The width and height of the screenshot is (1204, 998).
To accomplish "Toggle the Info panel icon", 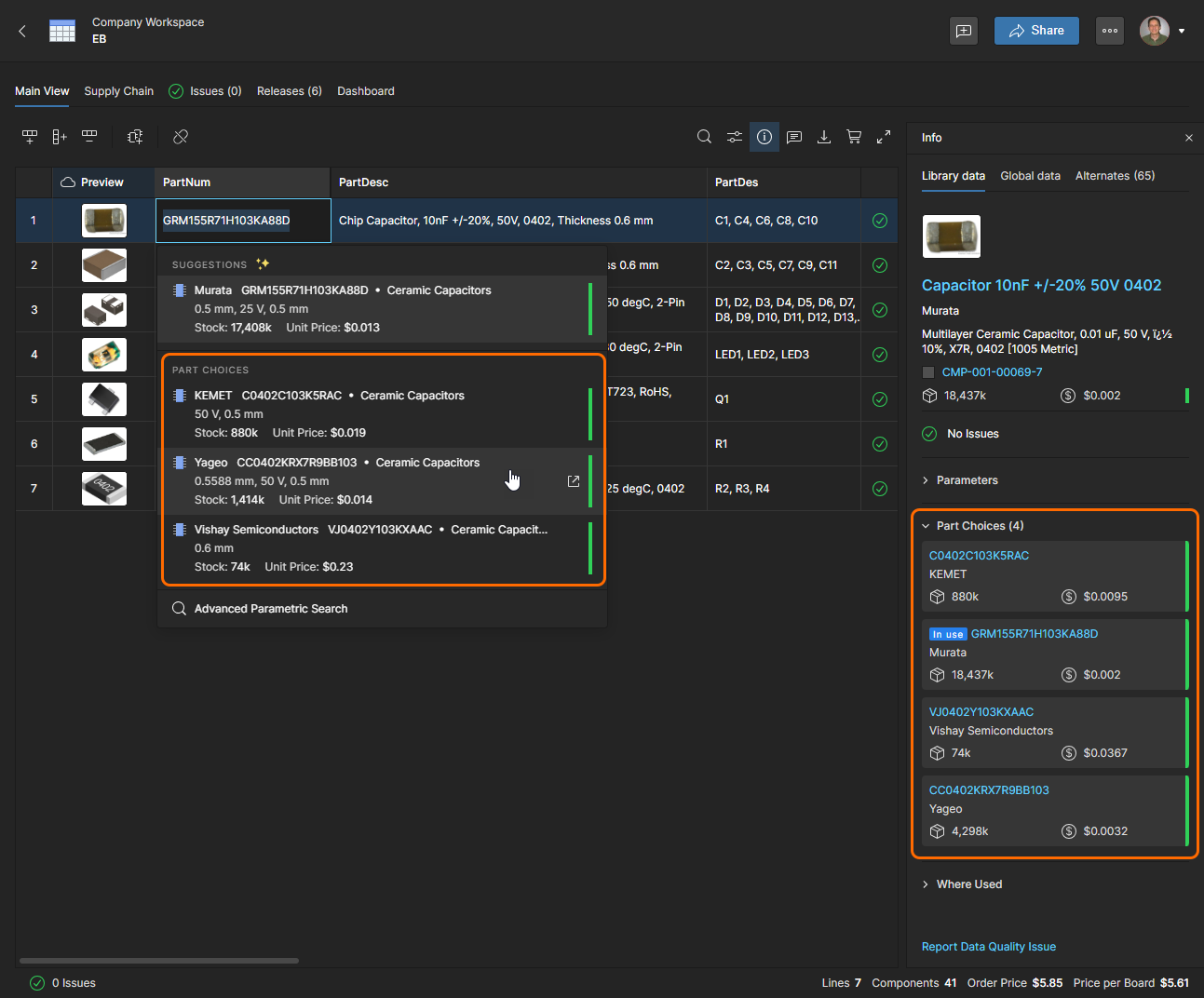I will click(x=764, y=137).
